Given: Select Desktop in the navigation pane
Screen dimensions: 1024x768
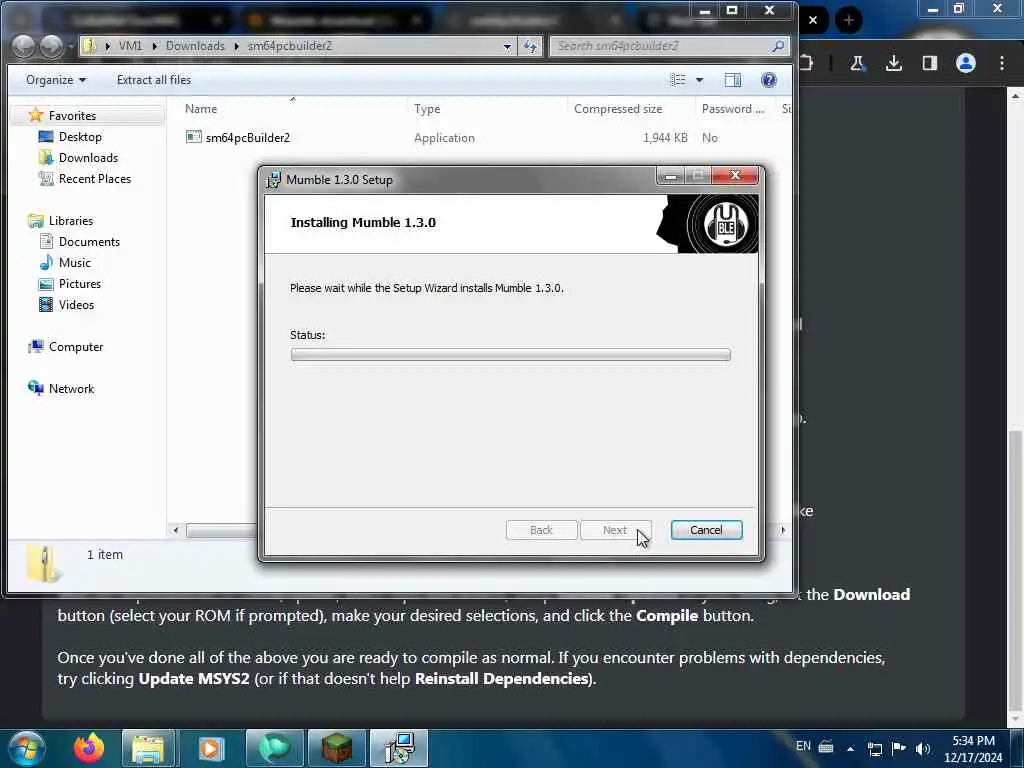Looking at the screenshot, I should tap(80, 136).
